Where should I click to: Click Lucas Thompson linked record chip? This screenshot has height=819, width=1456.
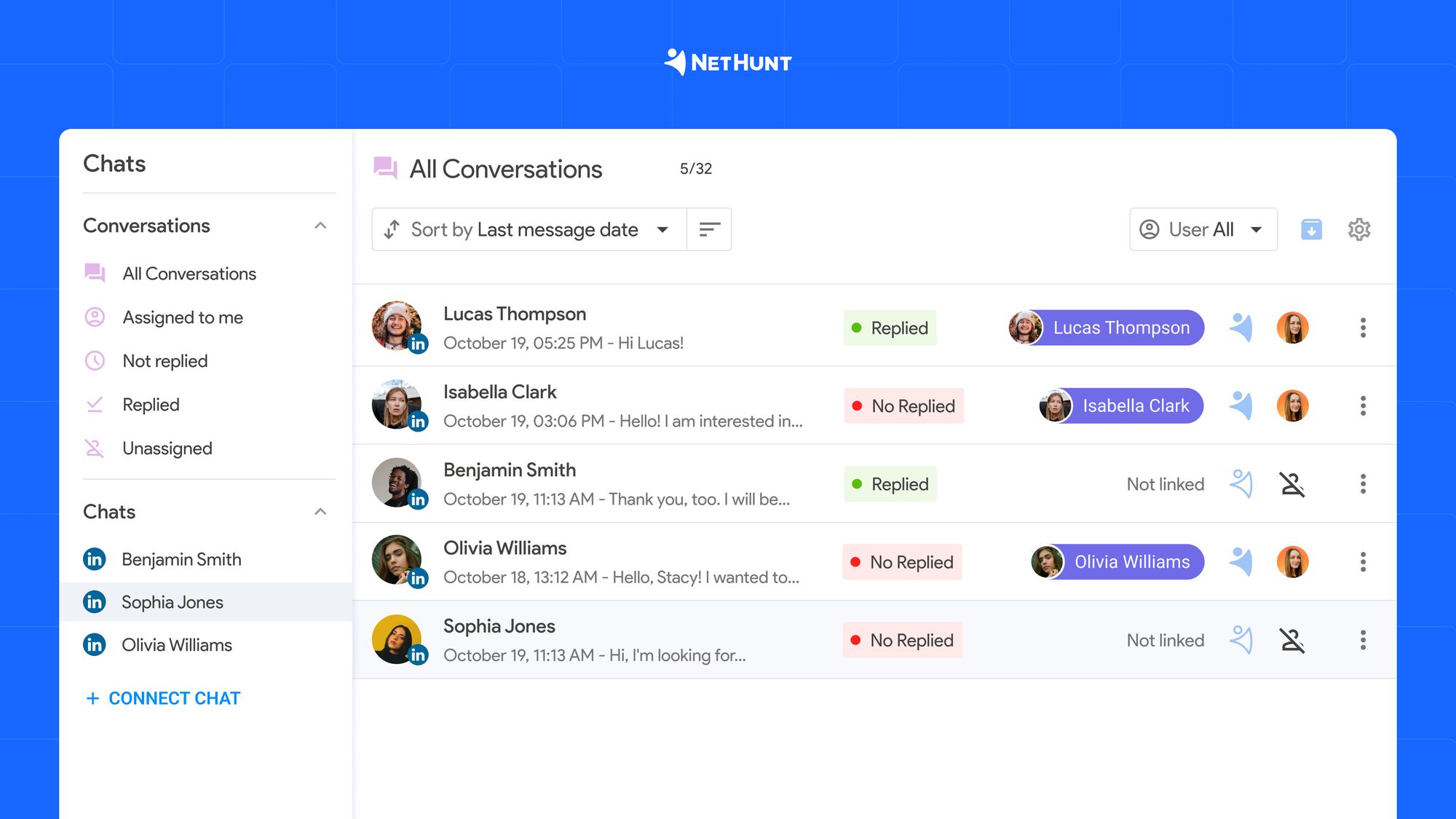(x=1106, y=328)
